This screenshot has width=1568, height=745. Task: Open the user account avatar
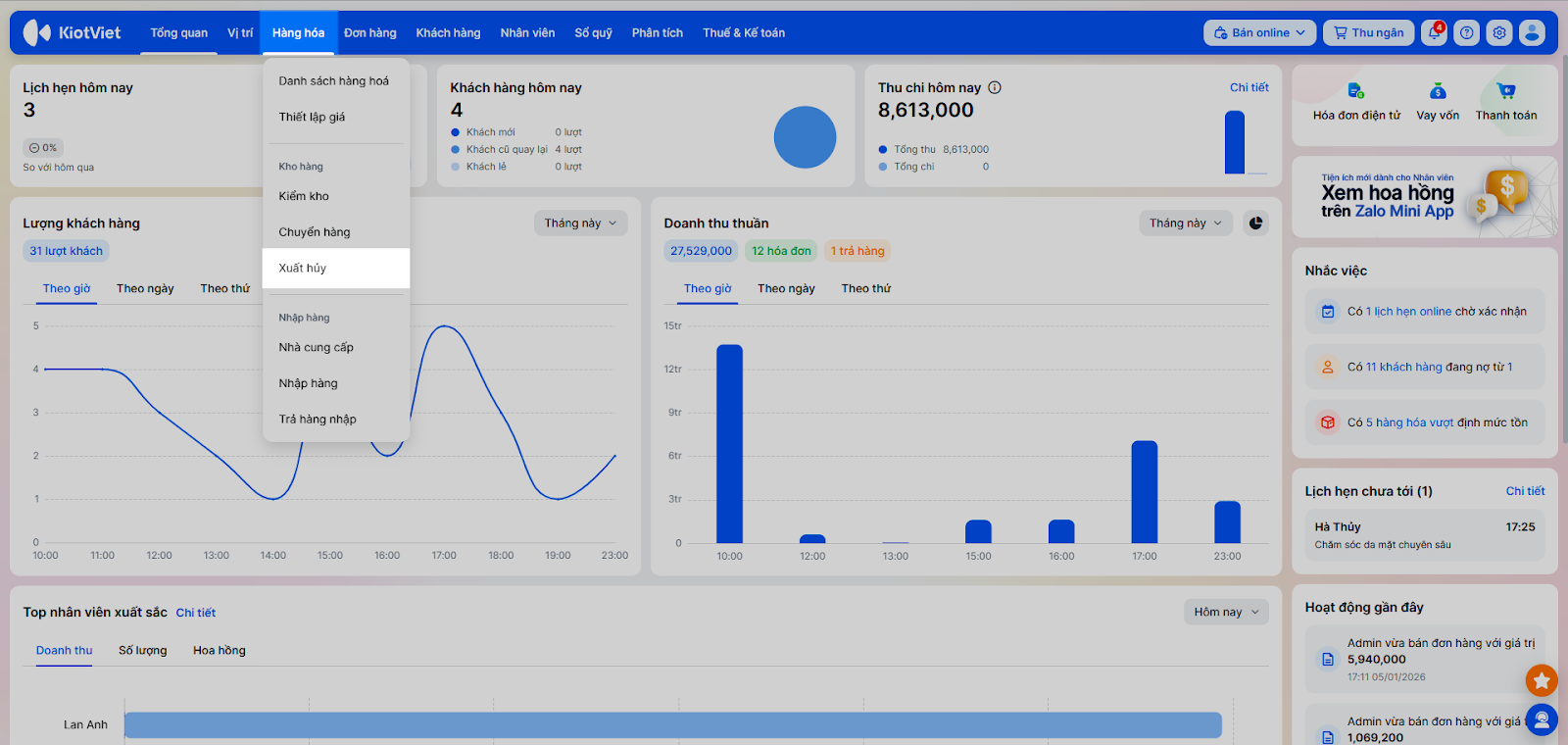1532,32
